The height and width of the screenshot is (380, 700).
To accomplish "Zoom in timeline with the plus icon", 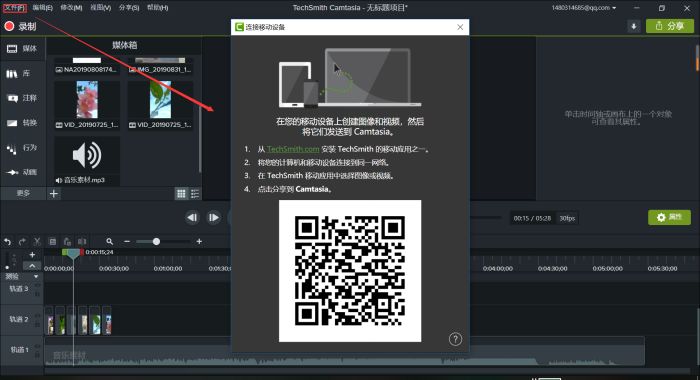I will pos(199,242).
